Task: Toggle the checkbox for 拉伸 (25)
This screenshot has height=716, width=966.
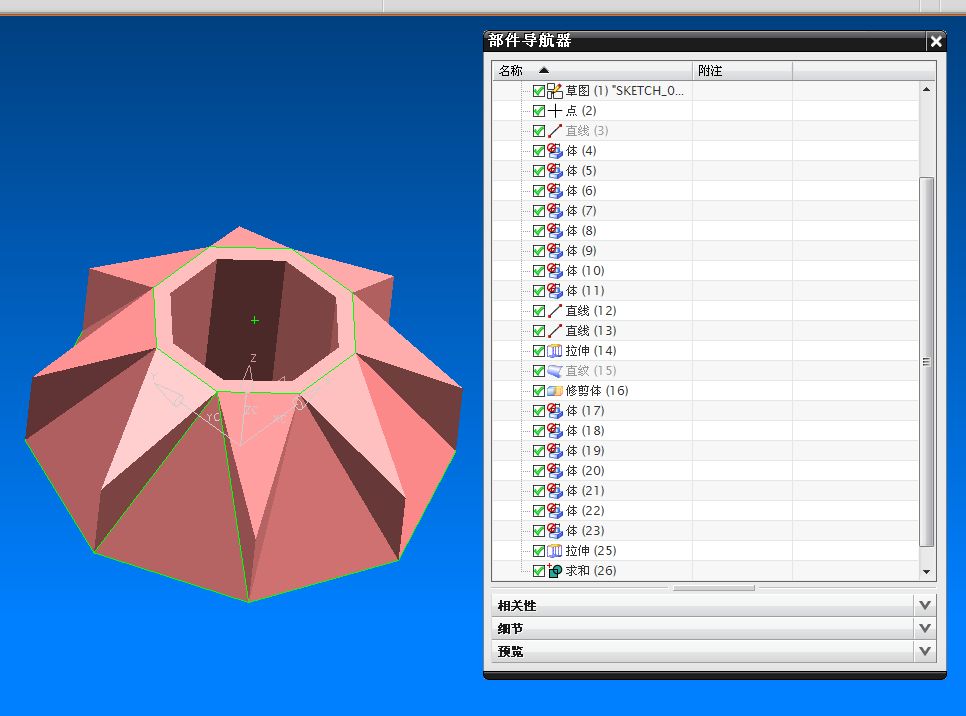Action: click(x=538, y=551)
